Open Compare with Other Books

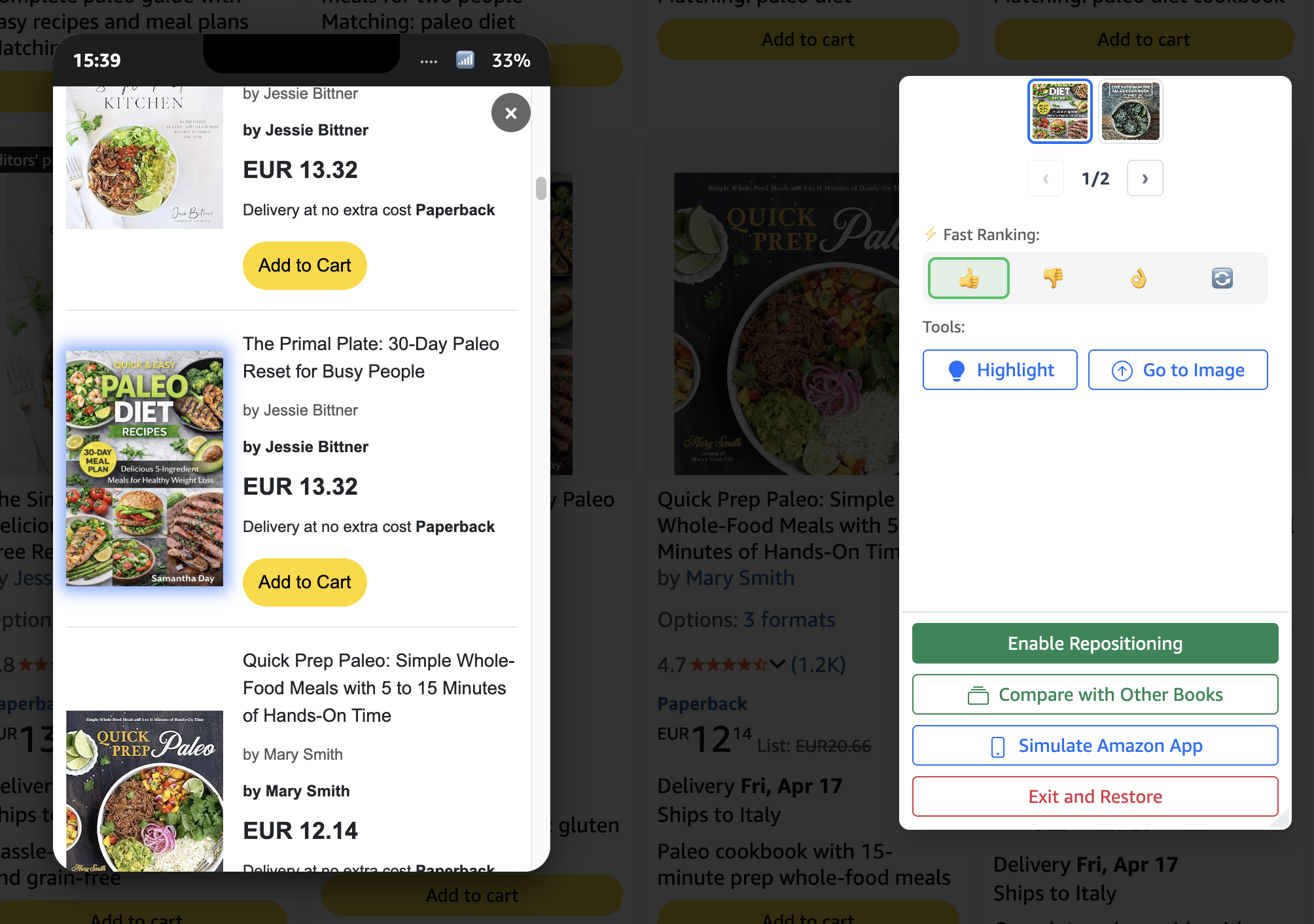pyautogui.click(x=1095, y=694)
